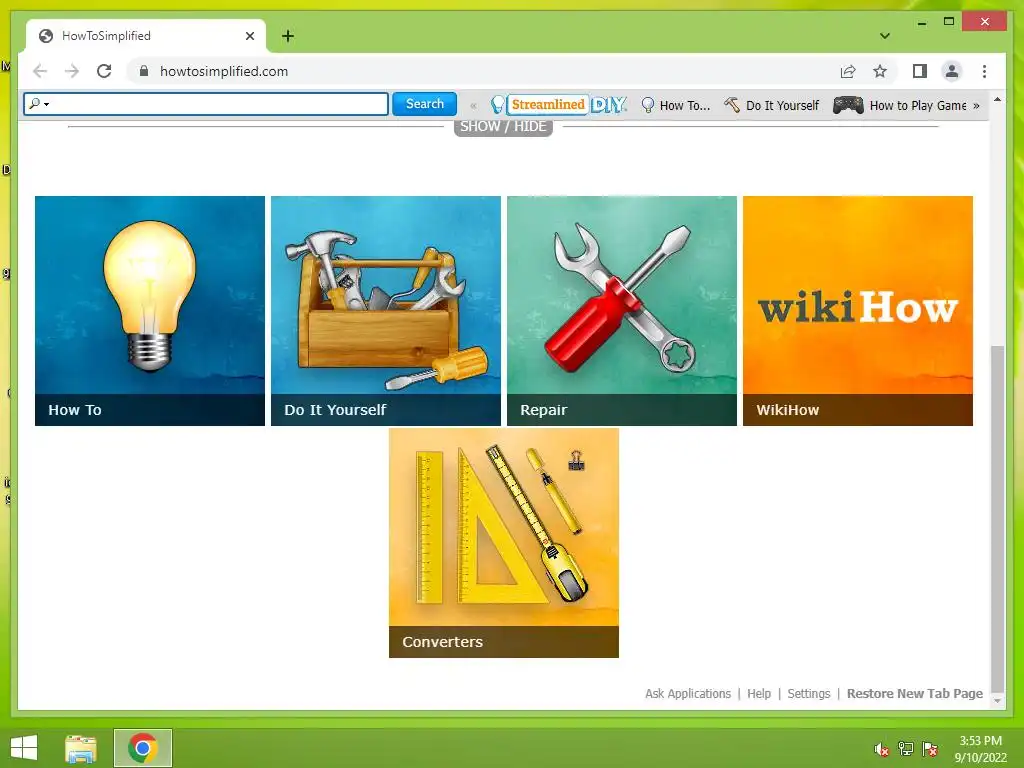Viewport: 1024px width, 768px height.
Task: Click the browser forward arrow
Action: point(72,71)
